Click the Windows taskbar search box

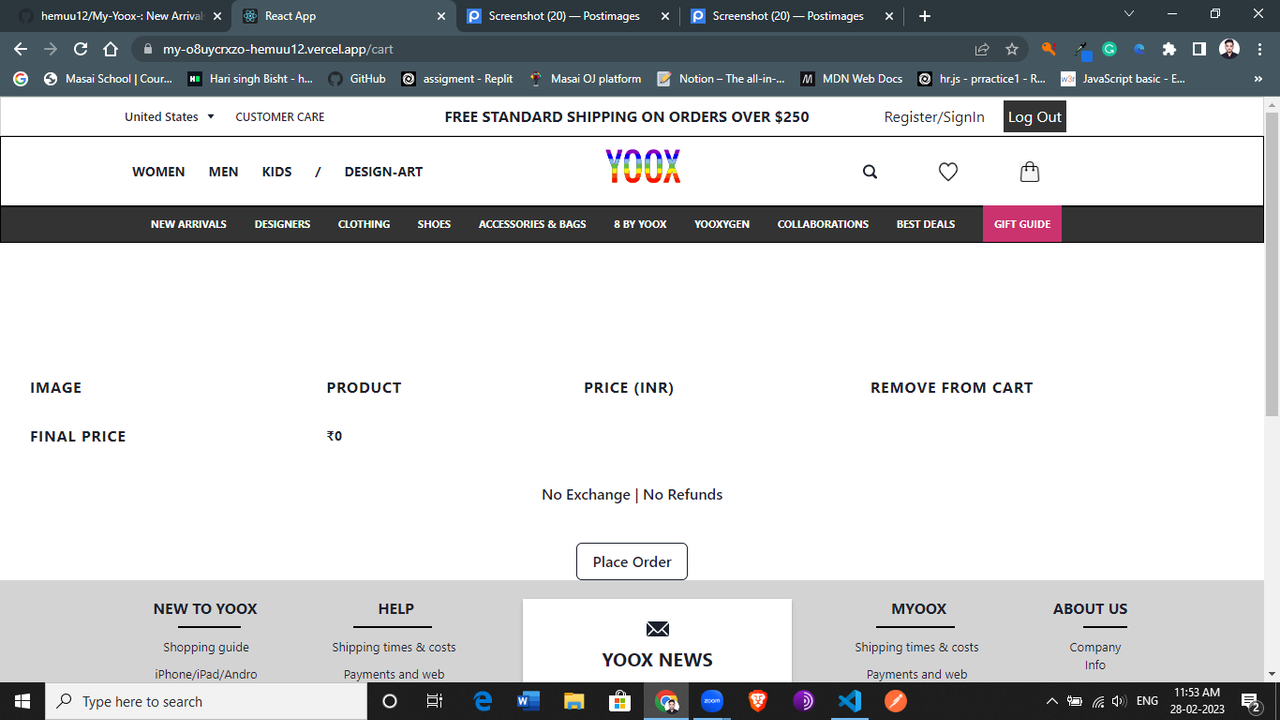pyautogui.click(x=207, y=701)
